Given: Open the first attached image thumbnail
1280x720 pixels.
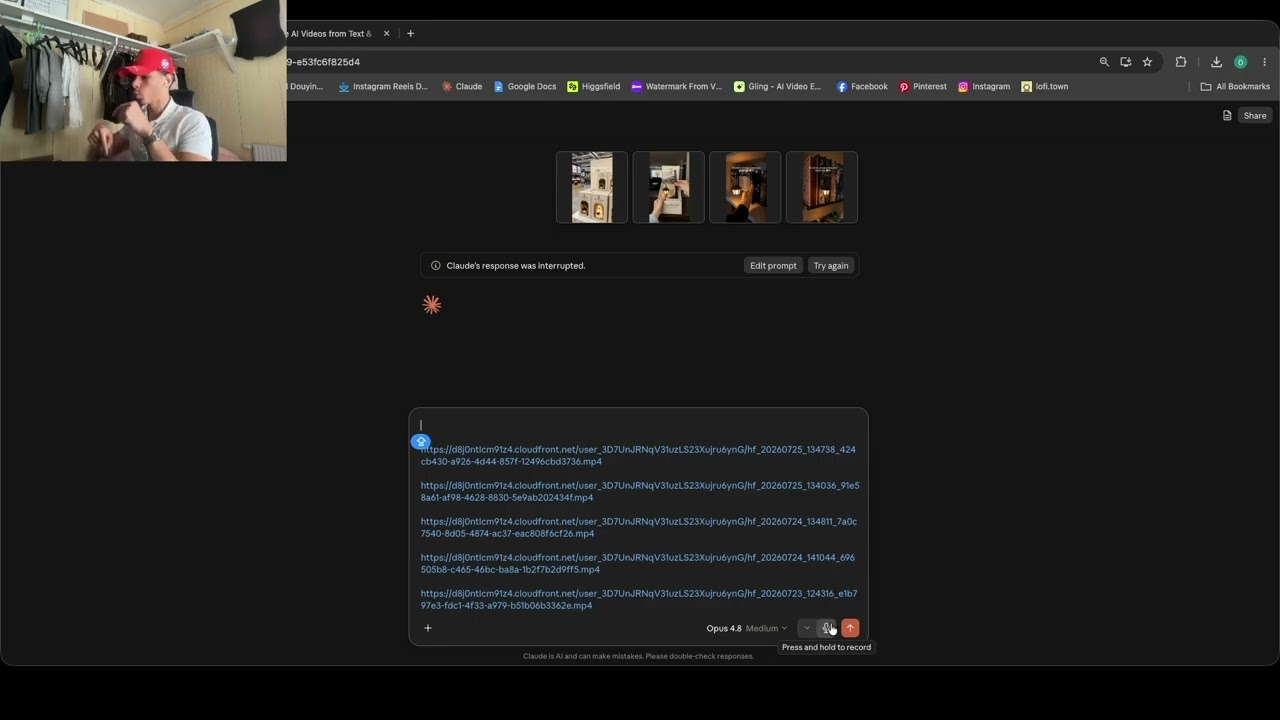Looking at the screenshot, I should point(592,187).
